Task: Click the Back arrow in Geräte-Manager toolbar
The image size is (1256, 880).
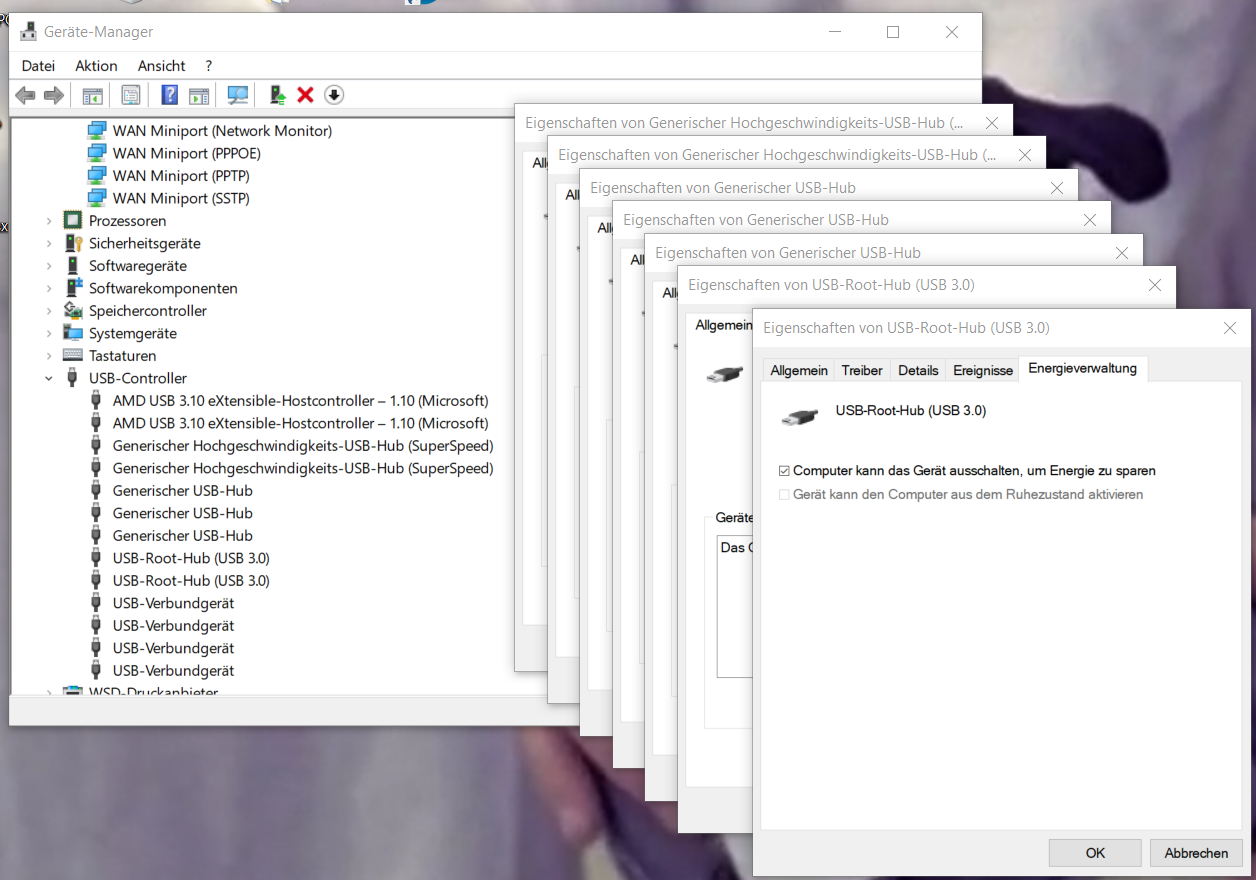Action: click(x=25, y=95)
